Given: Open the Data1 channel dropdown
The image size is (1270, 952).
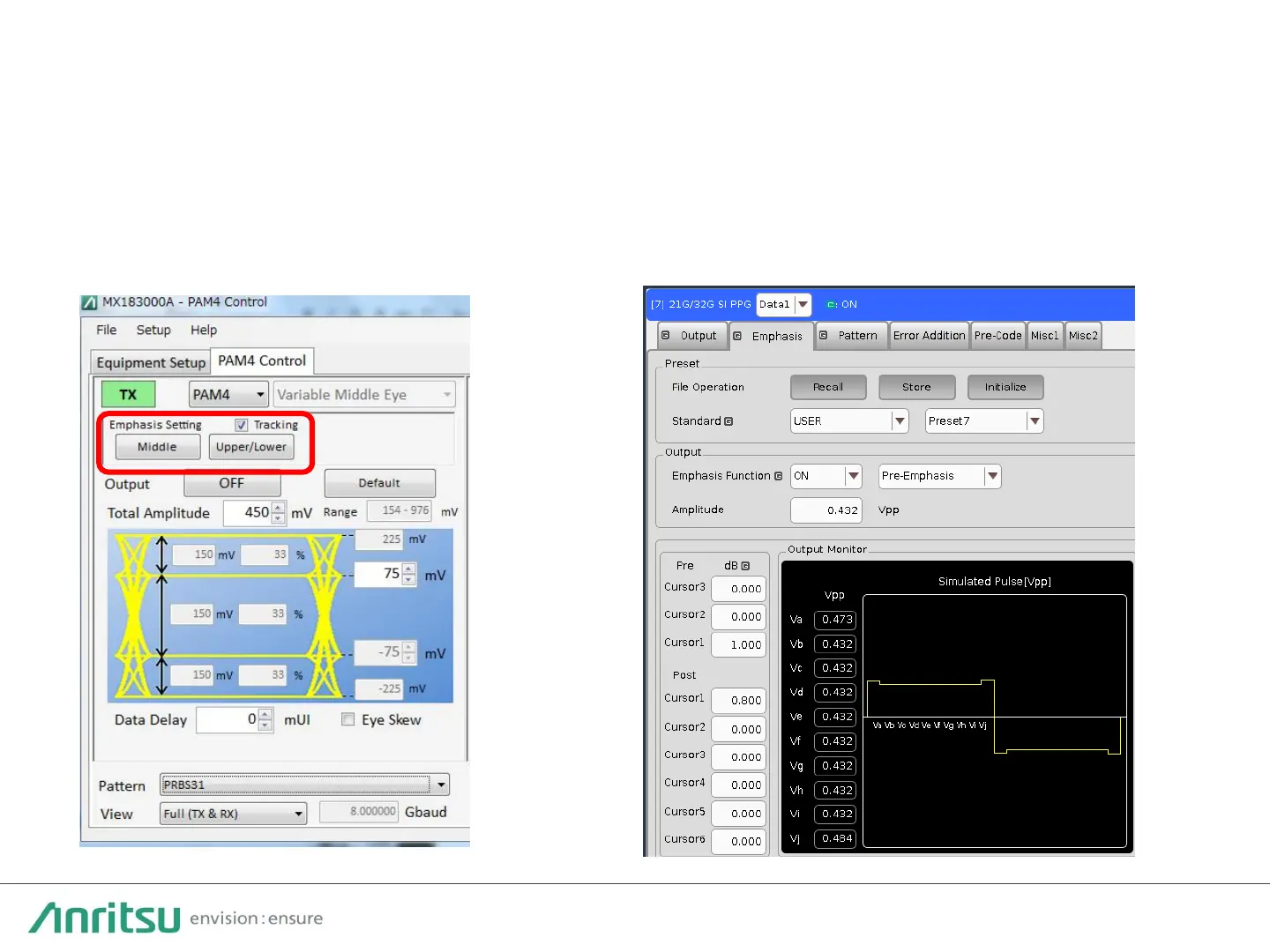Looking at the screenshot, I should pyautogui.click(x=783, y=304).
